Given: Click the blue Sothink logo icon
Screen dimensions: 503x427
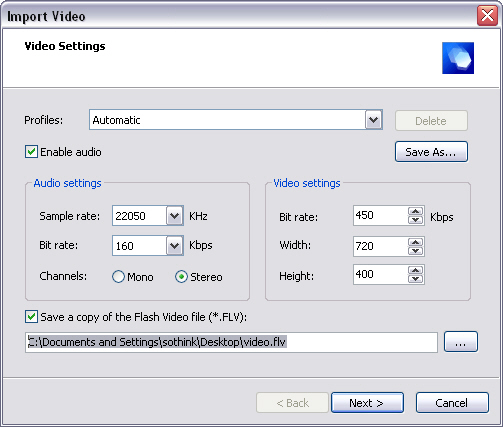Looking at the screenshot, I should (458, 58).
